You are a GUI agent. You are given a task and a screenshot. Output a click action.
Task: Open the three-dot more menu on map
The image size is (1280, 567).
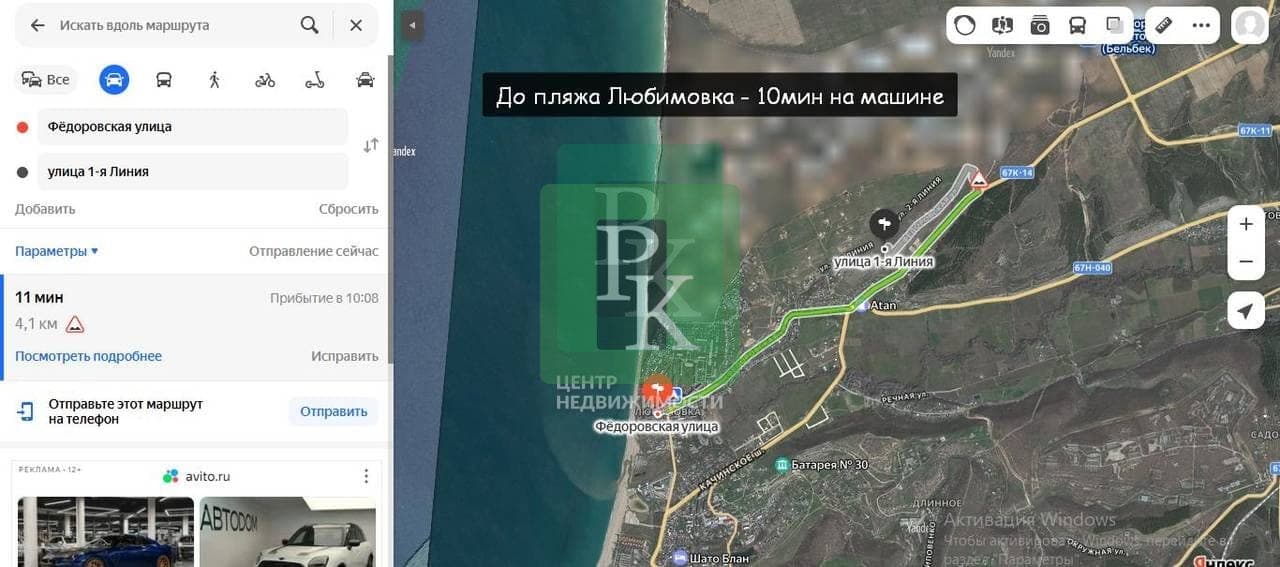tap(1201, 25)
